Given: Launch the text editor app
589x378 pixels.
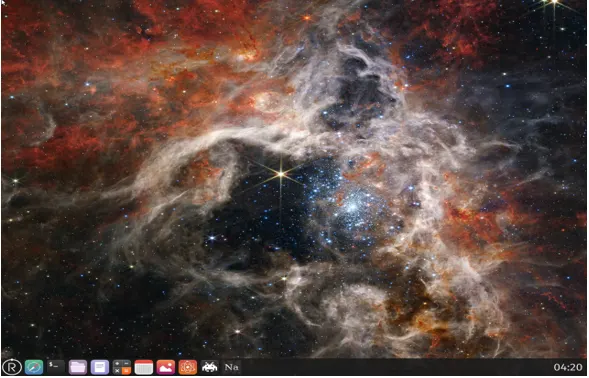Looking at the screenshot, I should tap(100, 367).
